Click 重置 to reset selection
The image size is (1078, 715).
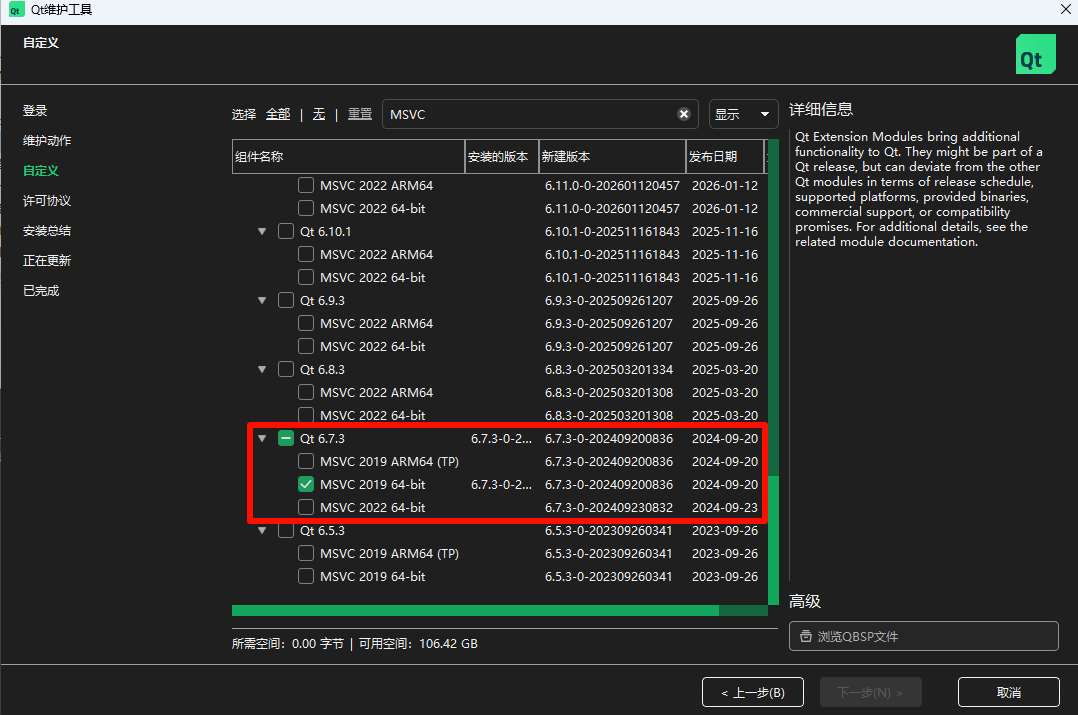(x=360, y=114)
